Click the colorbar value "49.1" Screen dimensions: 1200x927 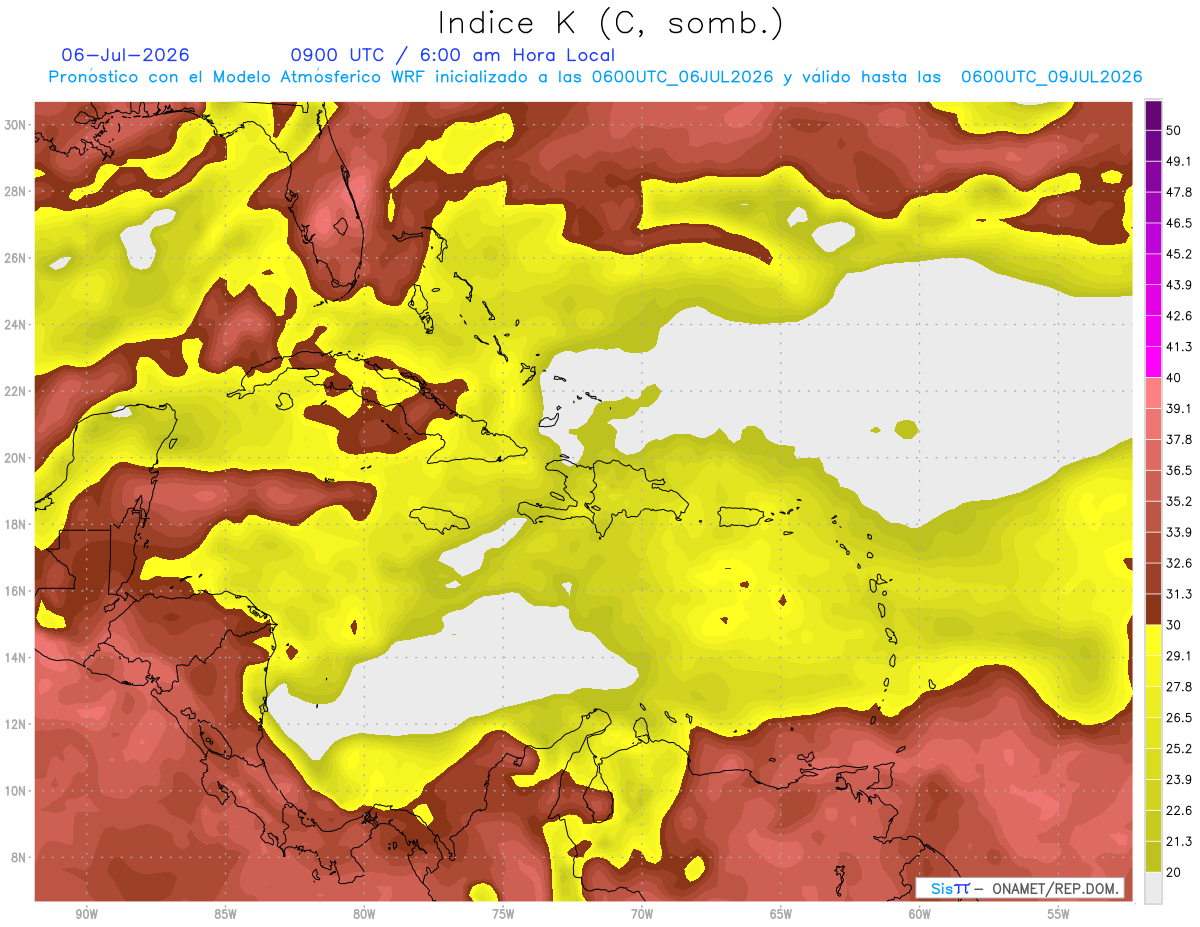(x=1179, y=161)
